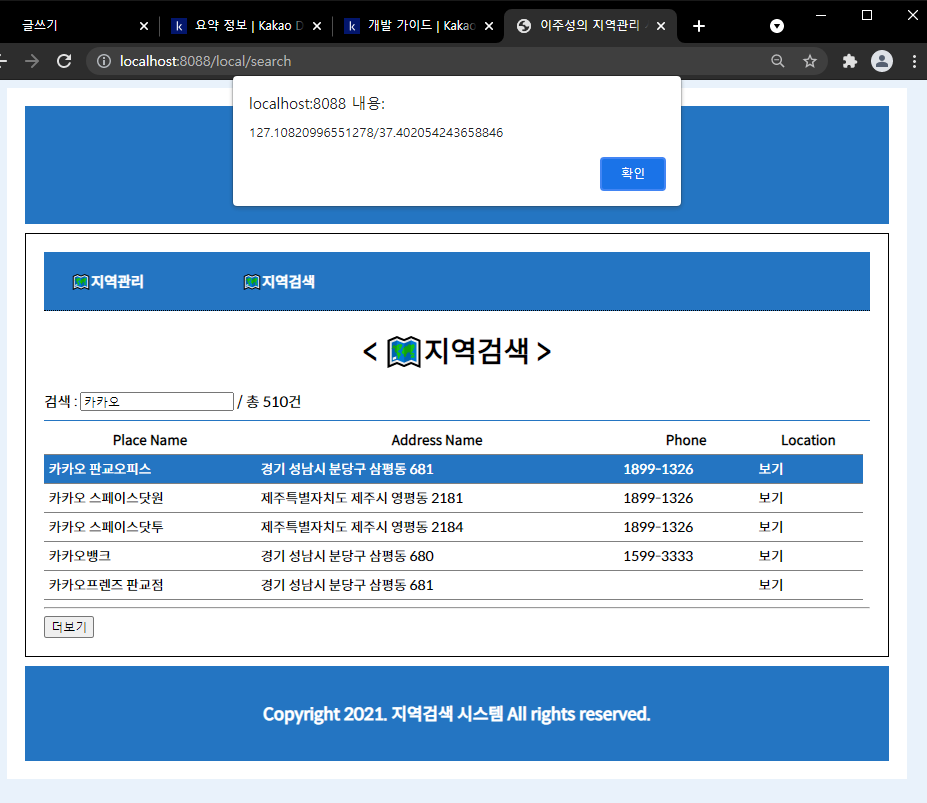The width and height of the screenshot is (927, 803).
Task: Click the map icon next to 지역관리
Action: pos(80,282)
